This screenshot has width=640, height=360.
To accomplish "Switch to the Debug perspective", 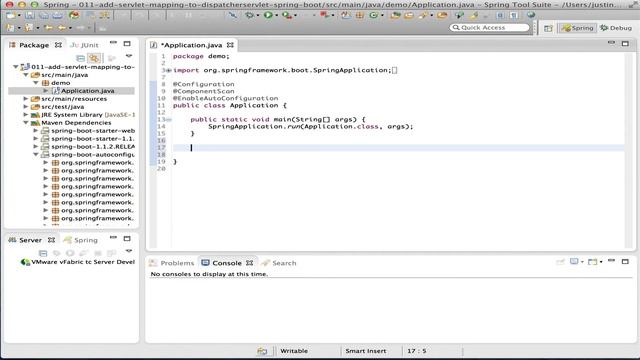I will click(616, 28).
